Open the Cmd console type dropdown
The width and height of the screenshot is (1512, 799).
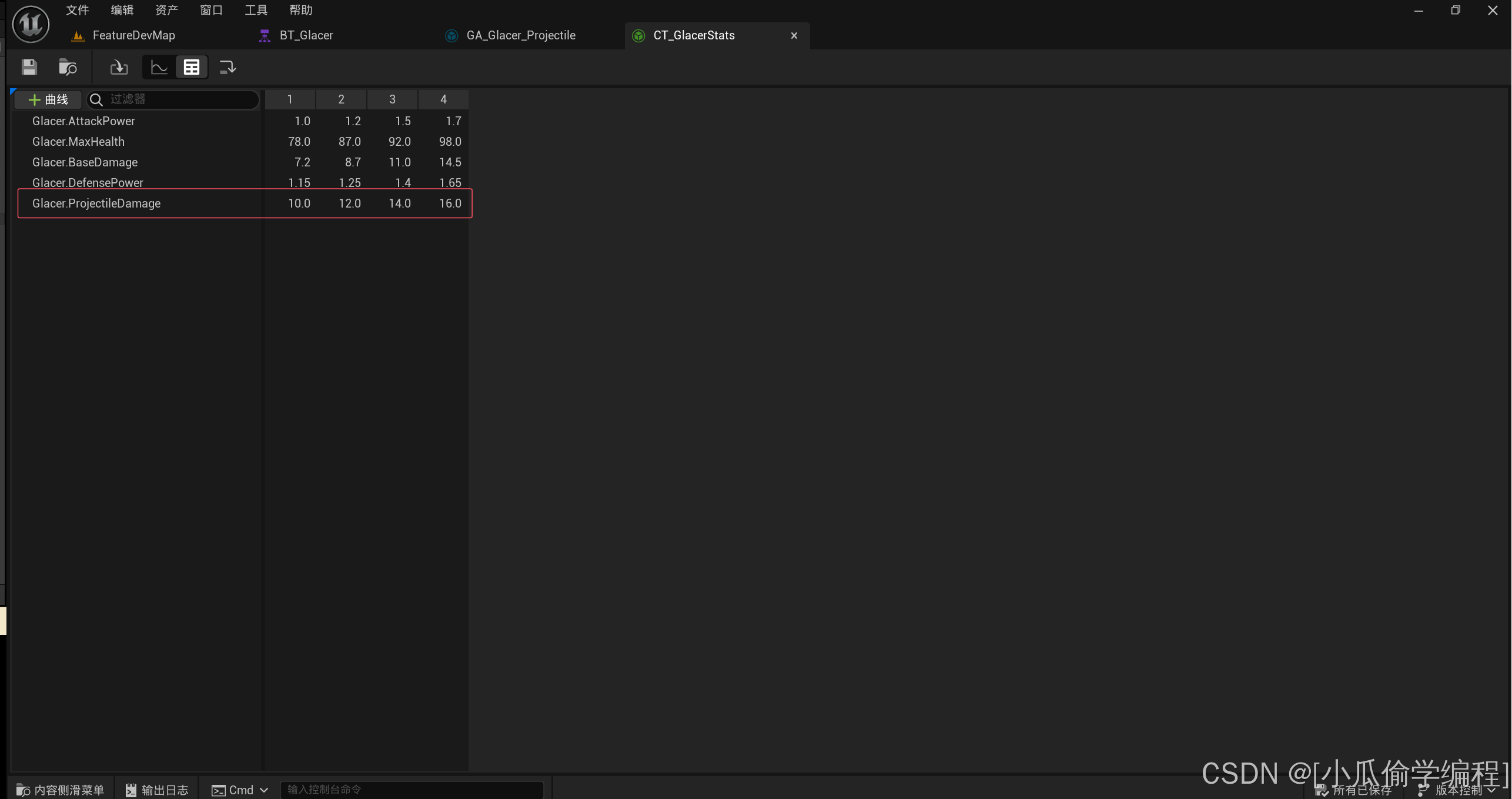[x=240, y=790]
